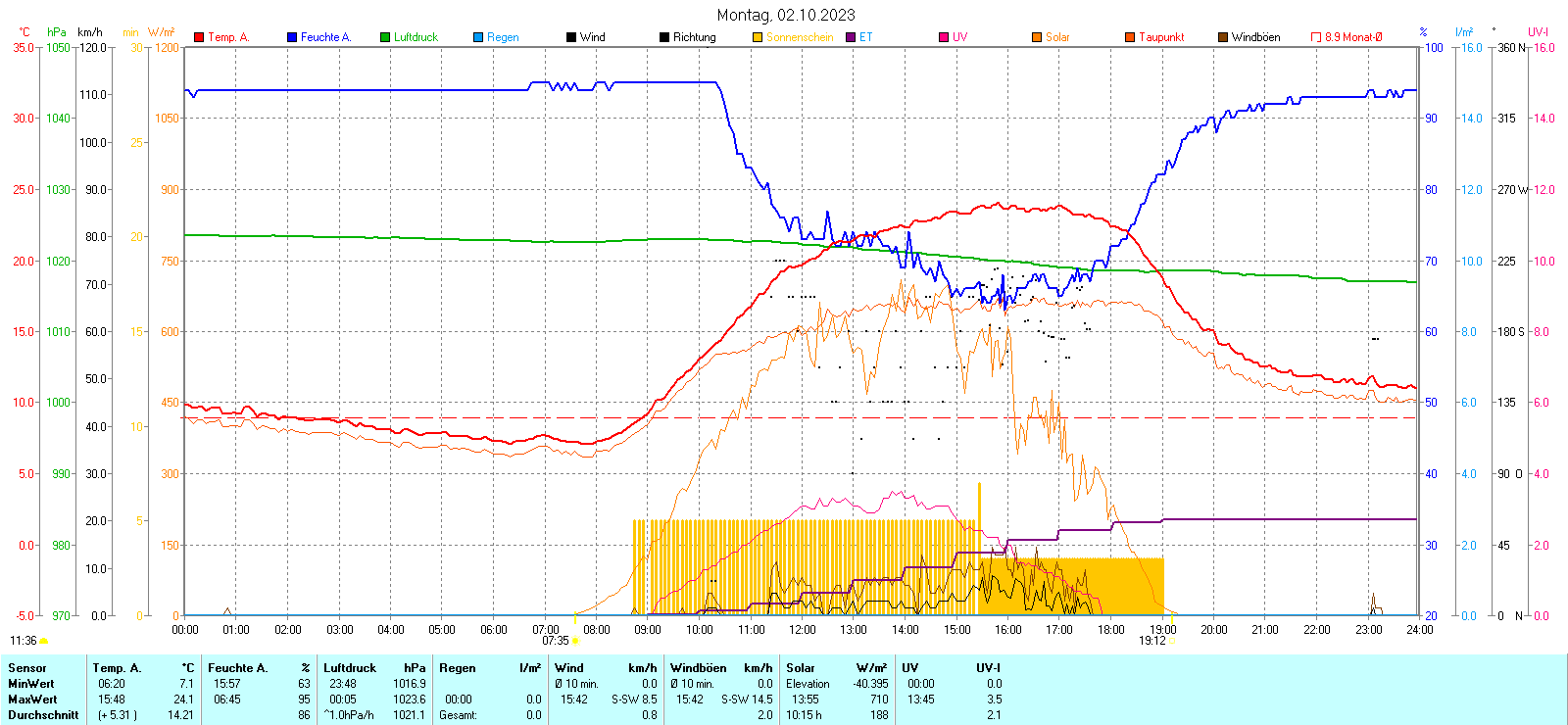Click the magenta UV legend square
Screen dimensions: 1568x725
pyautogui.click(x=944, y=37)
